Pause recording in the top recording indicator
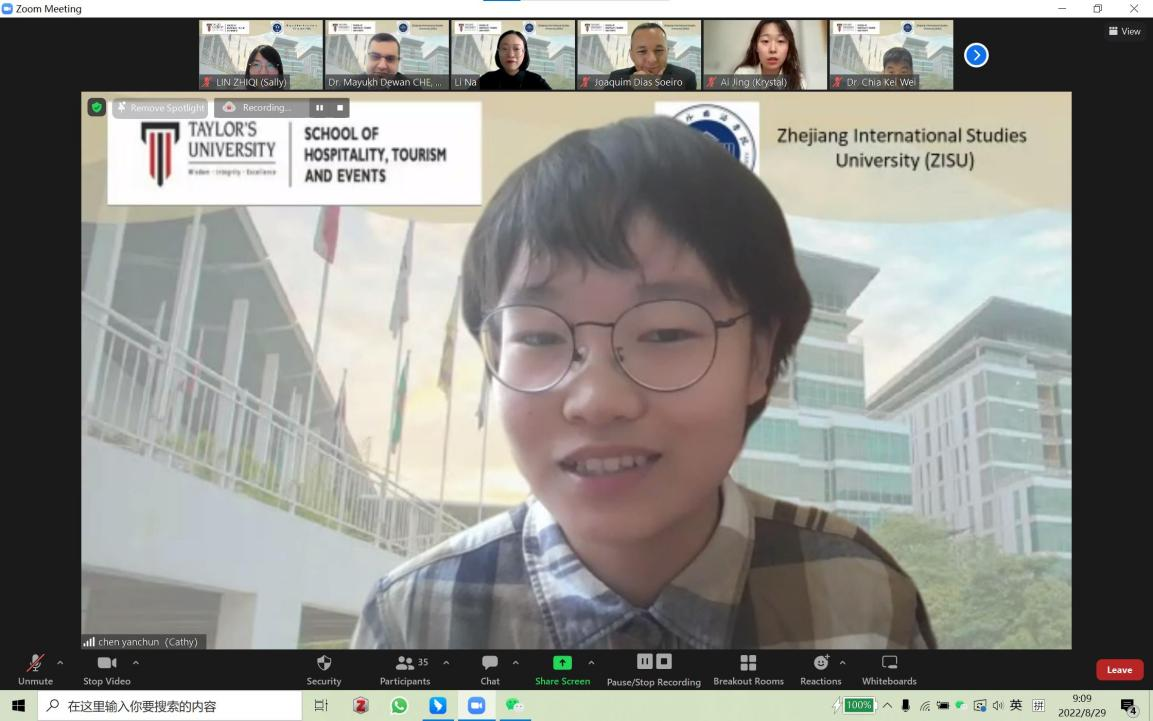The width and height of the screenshot is (1153, 721). tap(320, 108)
